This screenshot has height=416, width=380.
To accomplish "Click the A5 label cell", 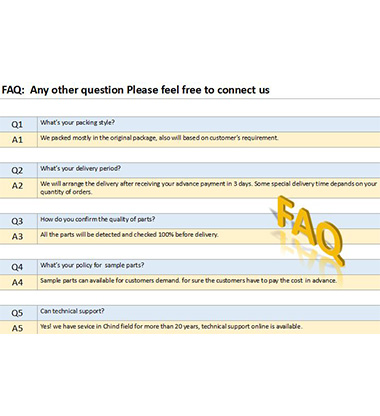I will [18, 328].
